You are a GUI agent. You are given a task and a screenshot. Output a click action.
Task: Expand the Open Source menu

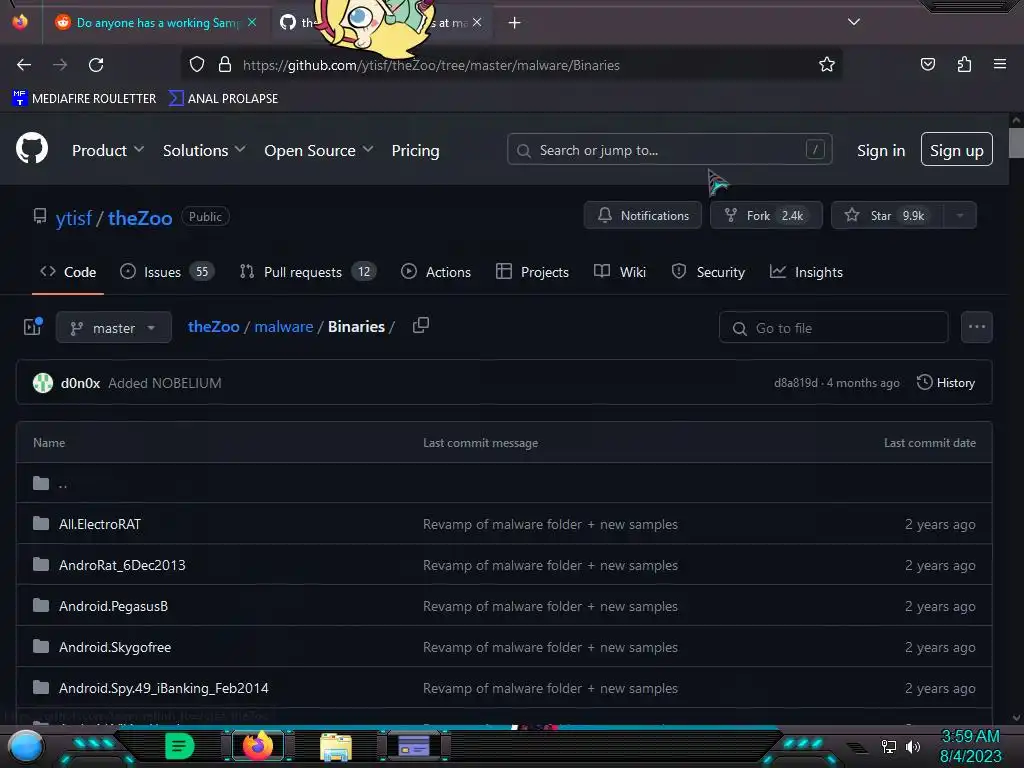pyautogui.click(x=319, y=151)
